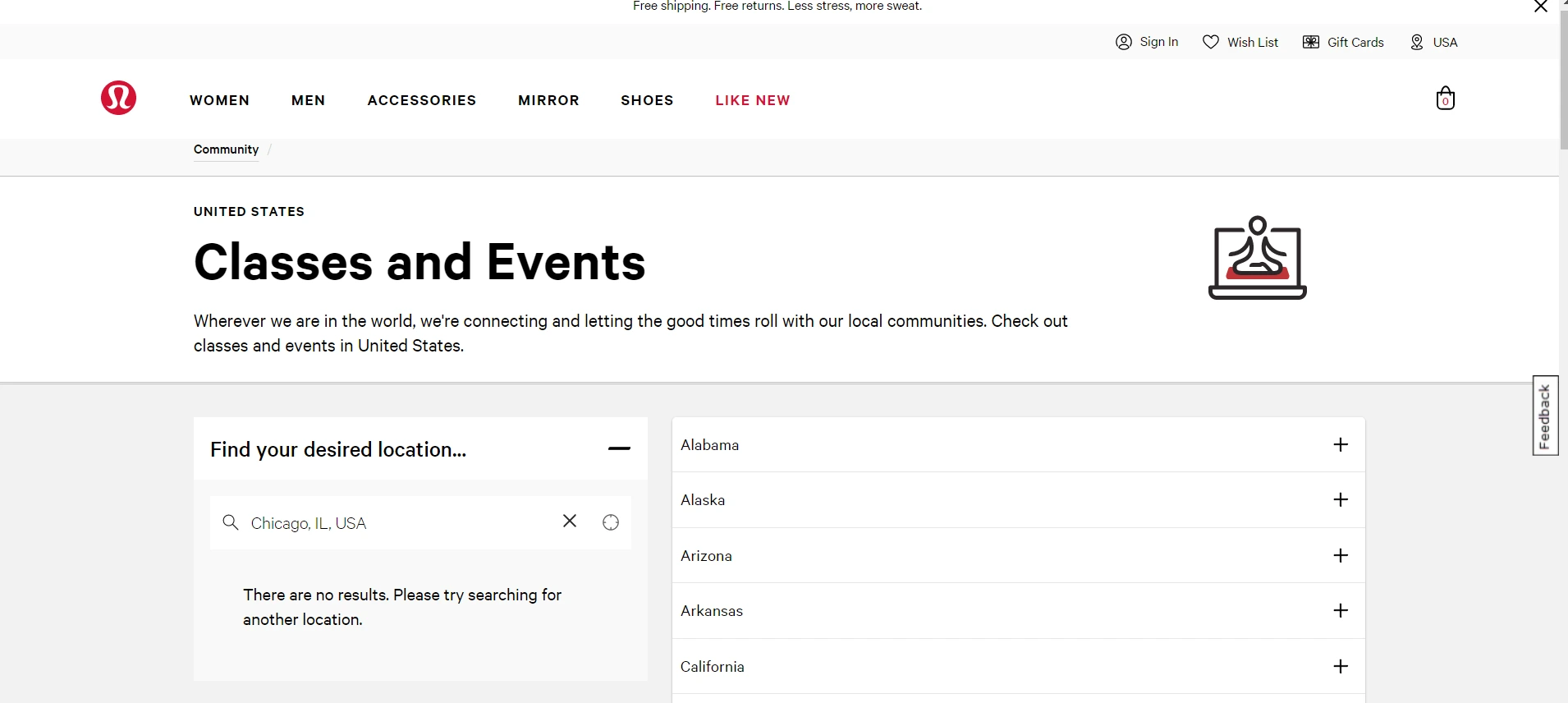Screen dimensions: 1568x703
Task: Click the Arkansas state name
Action: (712, 611)
